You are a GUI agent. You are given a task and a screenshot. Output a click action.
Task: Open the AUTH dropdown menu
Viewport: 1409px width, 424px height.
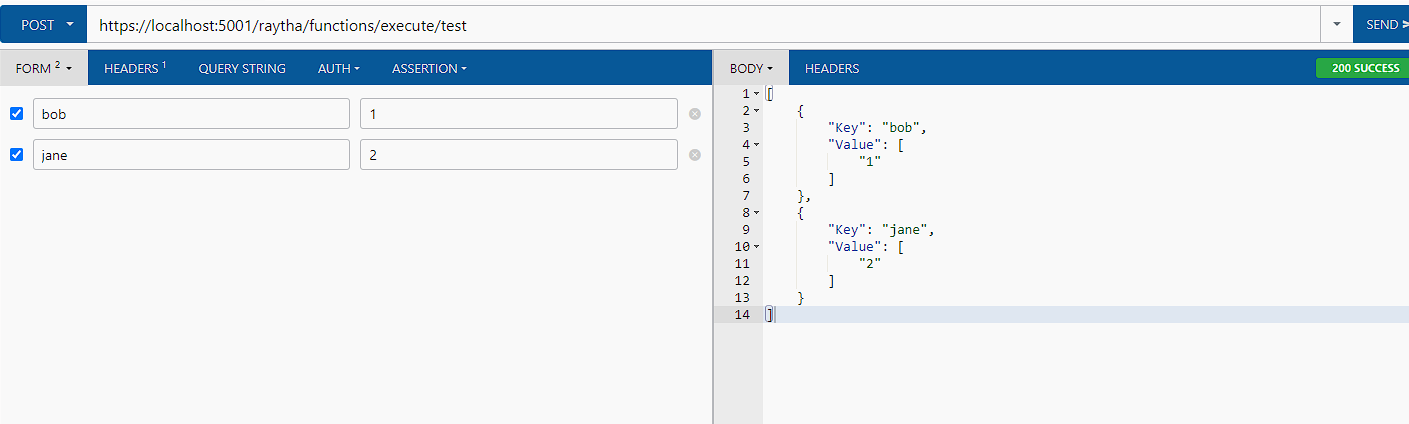339,68
